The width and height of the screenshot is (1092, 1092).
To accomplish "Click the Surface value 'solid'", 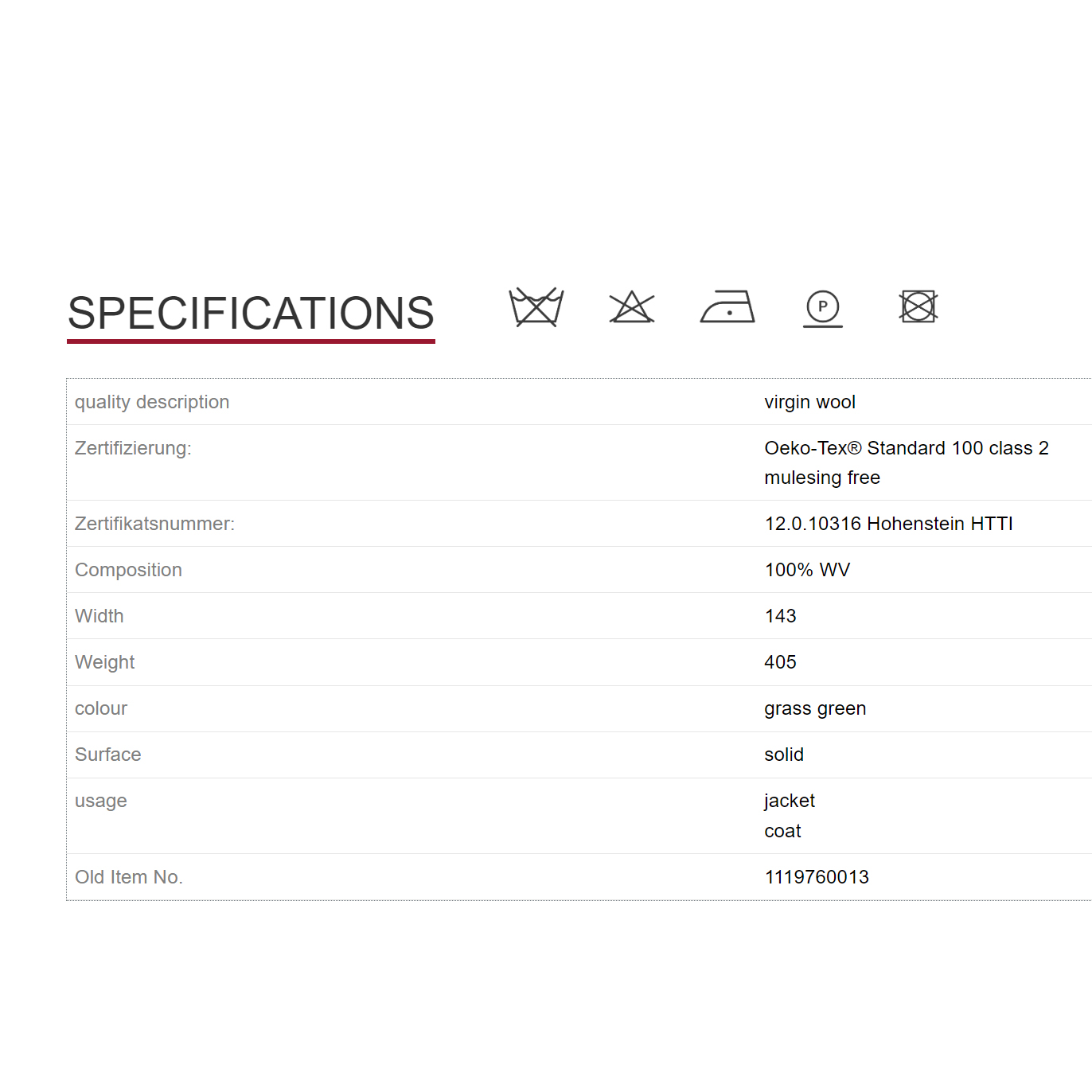I will (784, 755).
